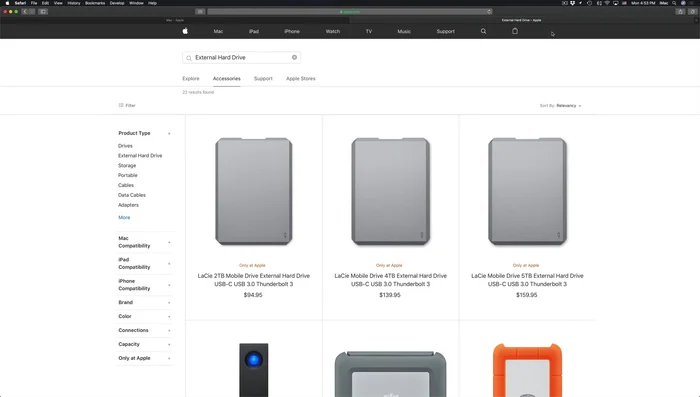Screen dimensions: 700x397
Task: Open LaCie Mobile Drive 4TB product image
Action: [391, 192]
